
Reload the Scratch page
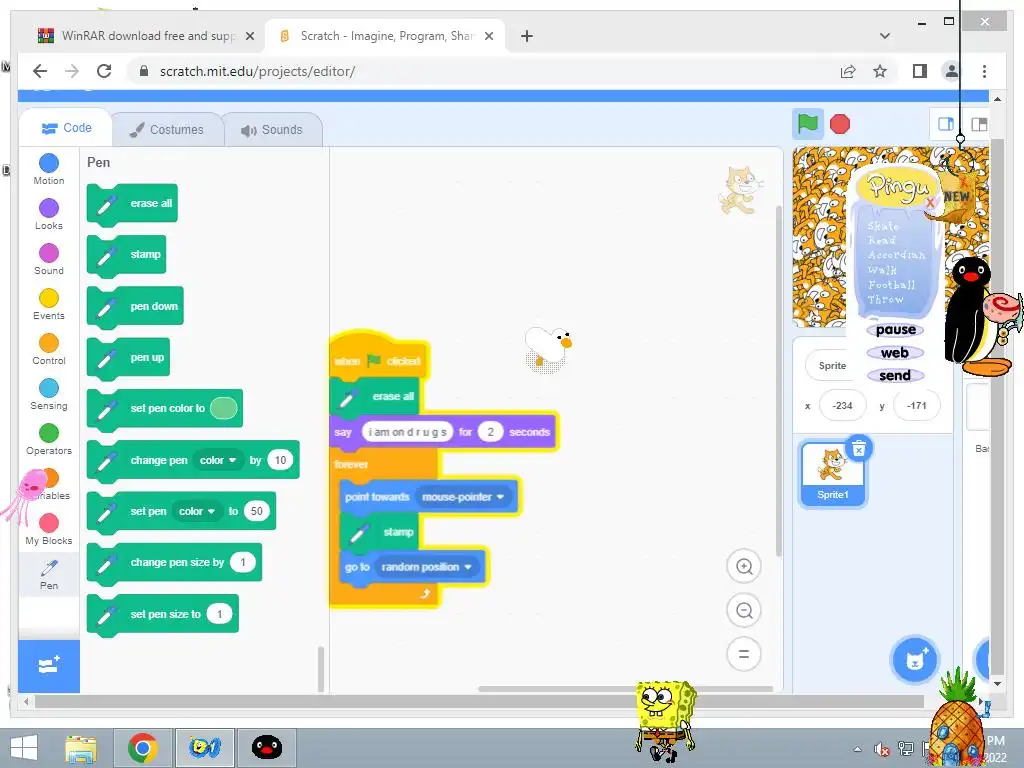pyautogui.click(x=104, y=71)
